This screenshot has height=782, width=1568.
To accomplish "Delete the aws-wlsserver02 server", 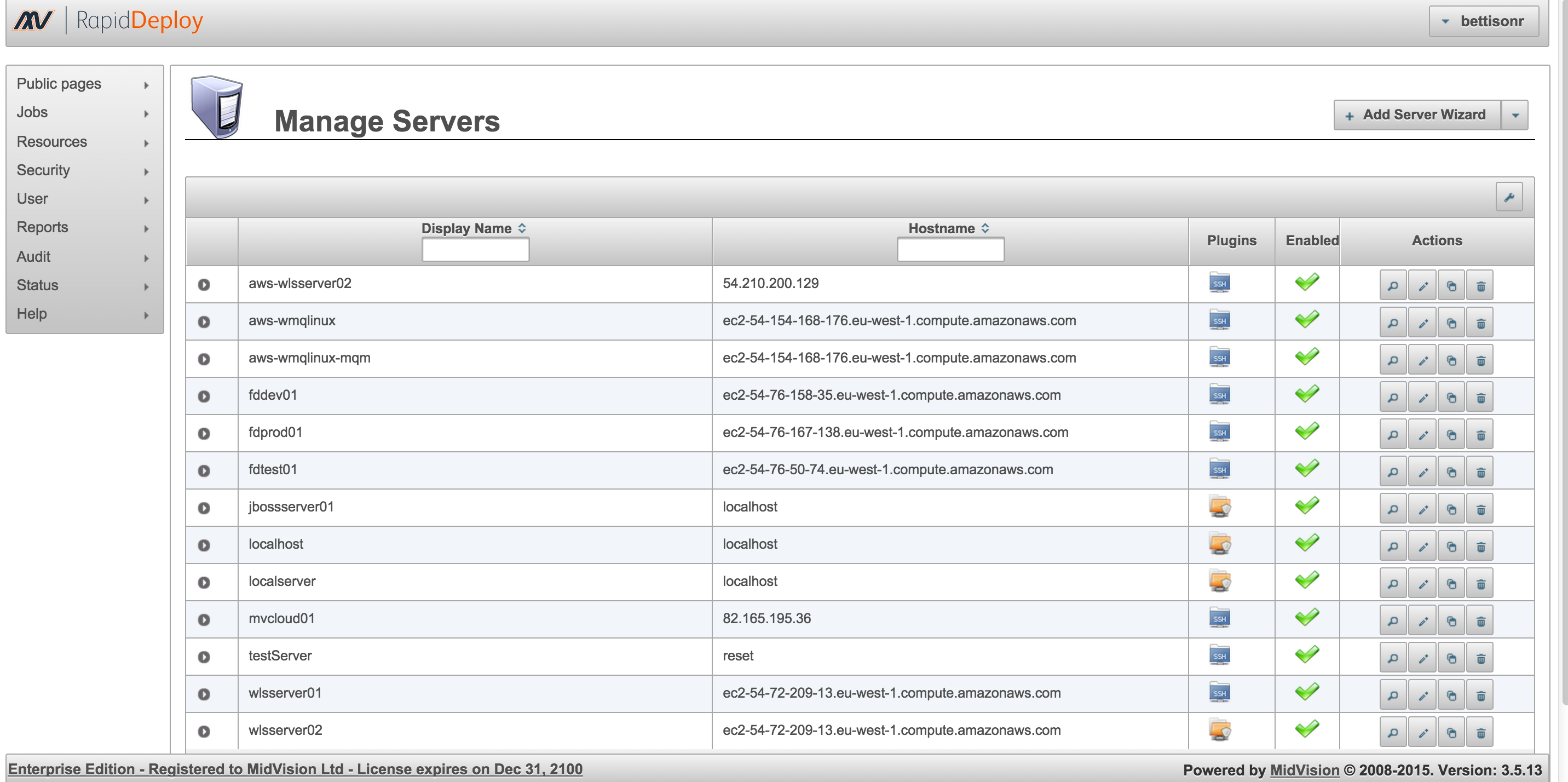I will (x=1481, y=285).
